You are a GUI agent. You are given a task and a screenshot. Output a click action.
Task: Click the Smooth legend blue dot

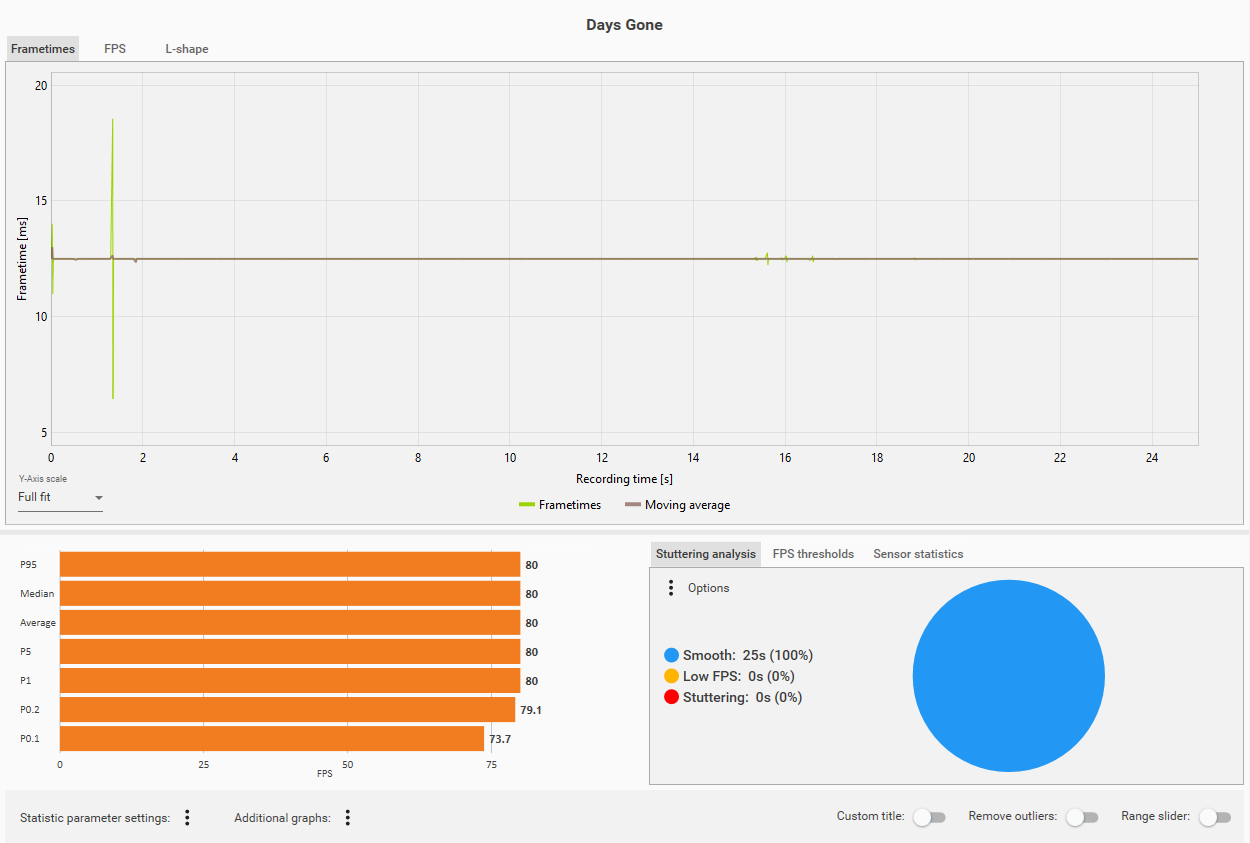[671, 655]
